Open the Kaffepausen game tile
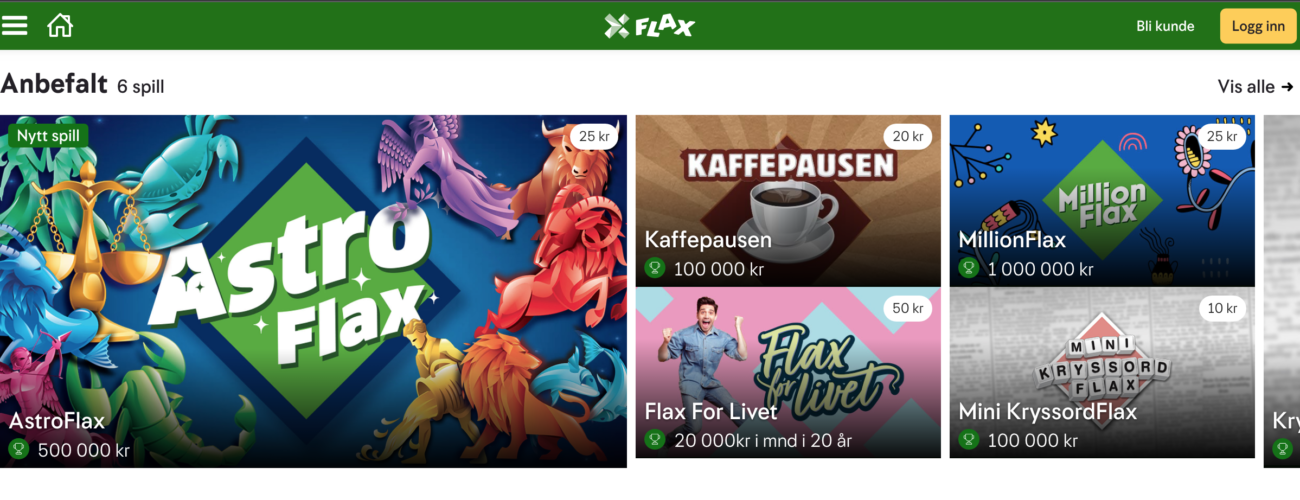This screenshot has height=500, width=1300. click(x=788, y=201)
